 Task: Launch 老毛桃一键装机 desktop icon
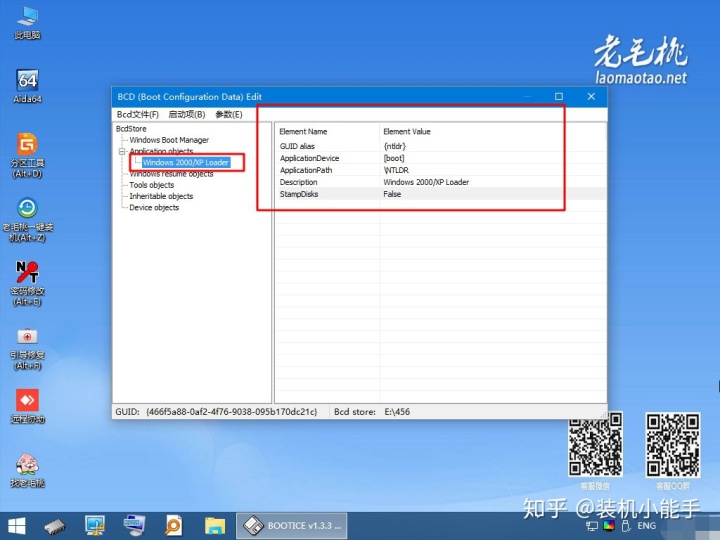click(27, 219)
